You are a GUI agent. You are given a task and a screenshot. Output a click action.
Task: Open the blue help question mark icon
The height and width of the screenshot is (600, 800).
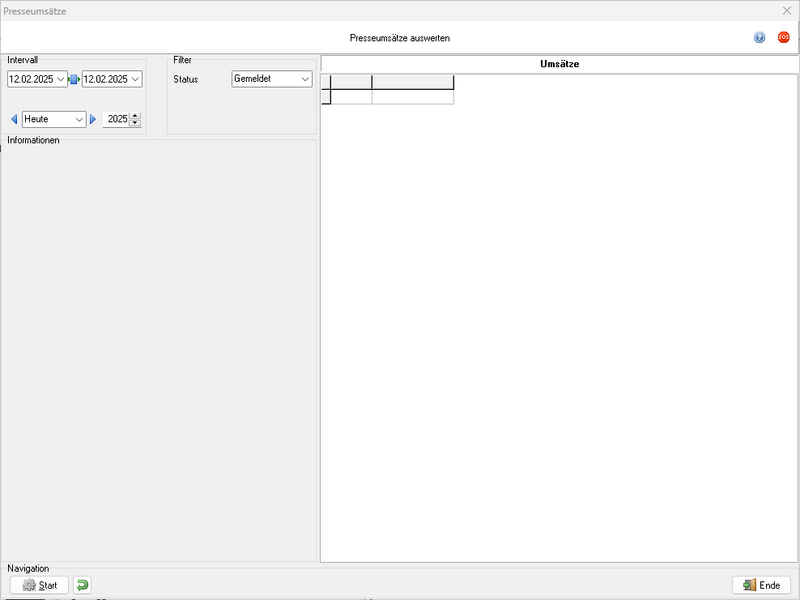click(x=760, y=37)
